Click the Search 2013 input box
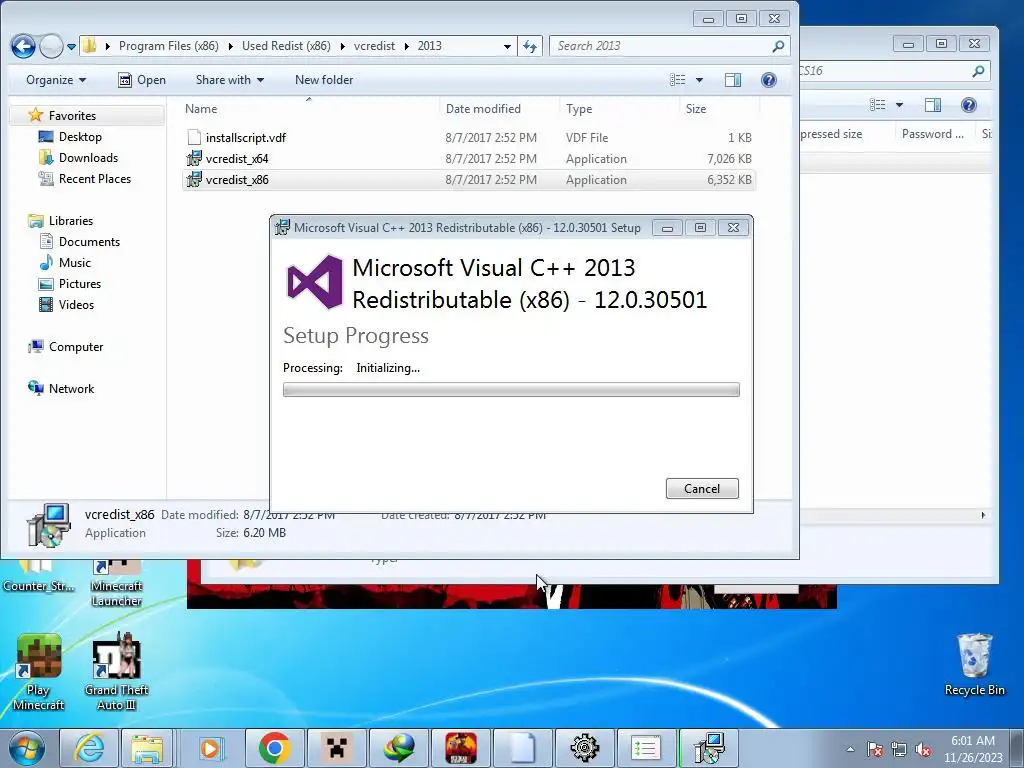Image resolution: width=1024 pixels, height=768 pixels. (670, 46)
